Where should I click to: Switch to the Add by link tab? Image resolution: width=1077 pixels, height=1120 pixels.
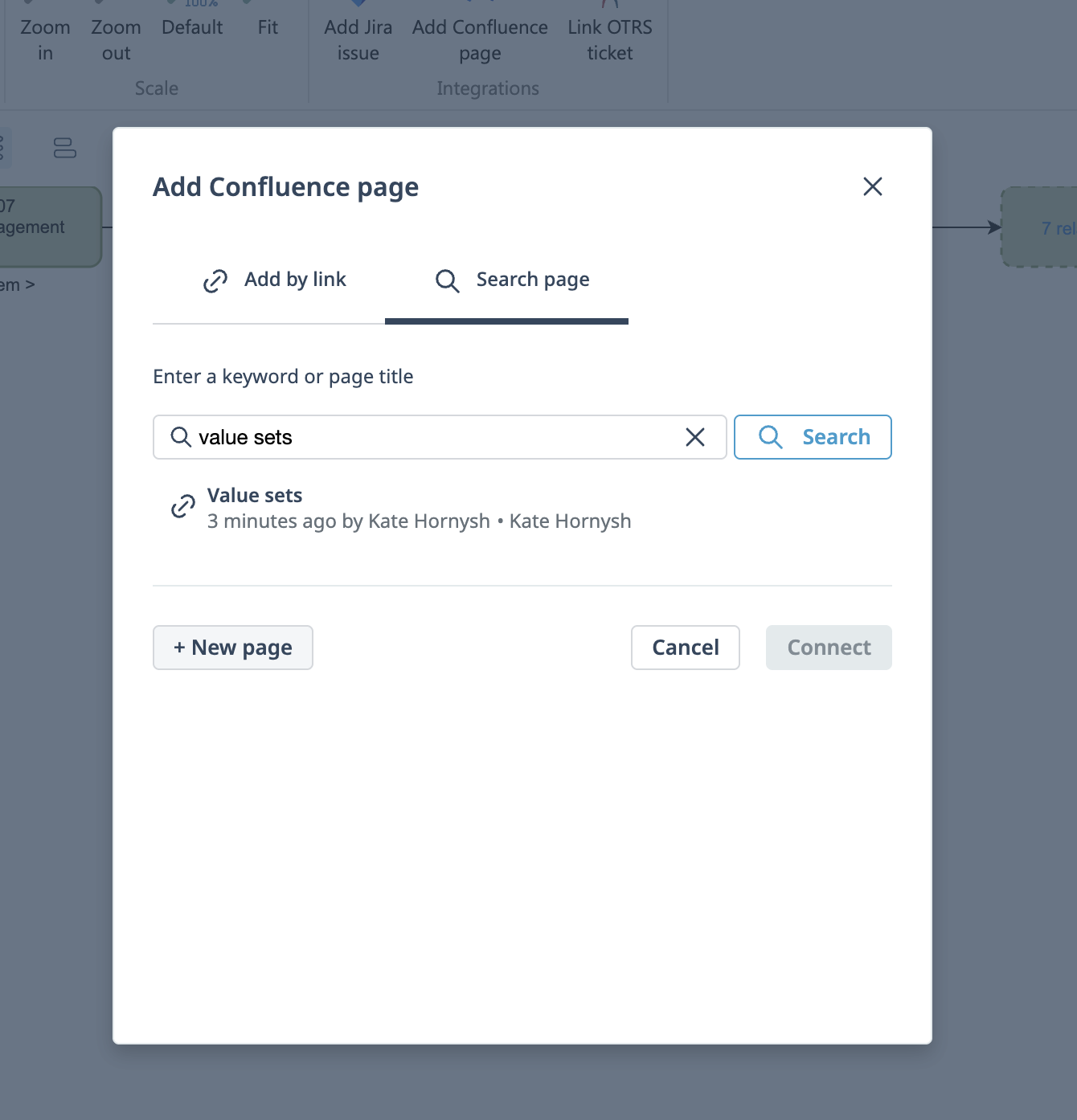click(x=274, y=280)
